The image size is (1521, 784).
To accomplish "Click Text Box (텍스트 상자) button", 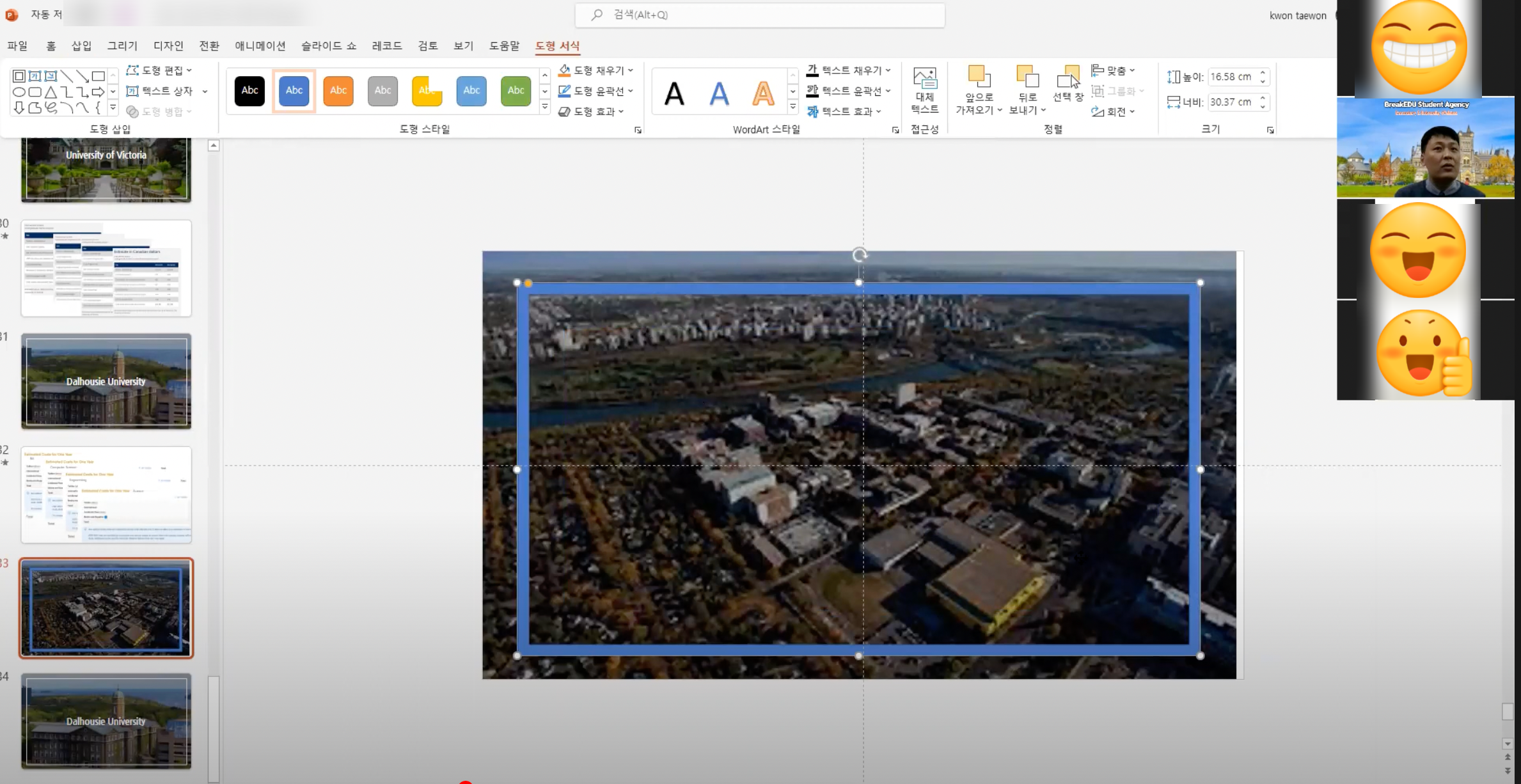I will [160, 91].
